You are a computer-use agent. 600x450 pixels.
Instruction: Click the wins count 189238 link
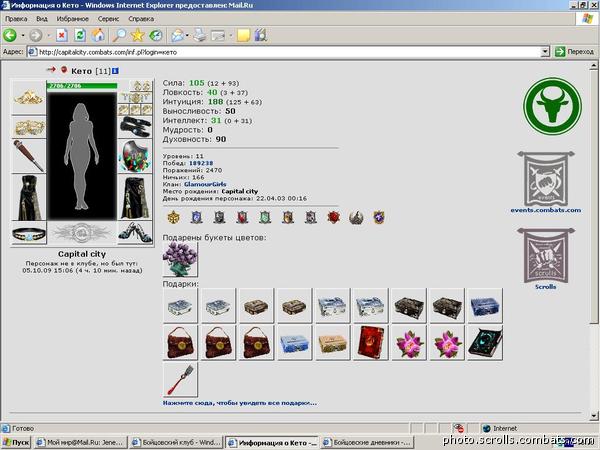[x=201, y=163]
